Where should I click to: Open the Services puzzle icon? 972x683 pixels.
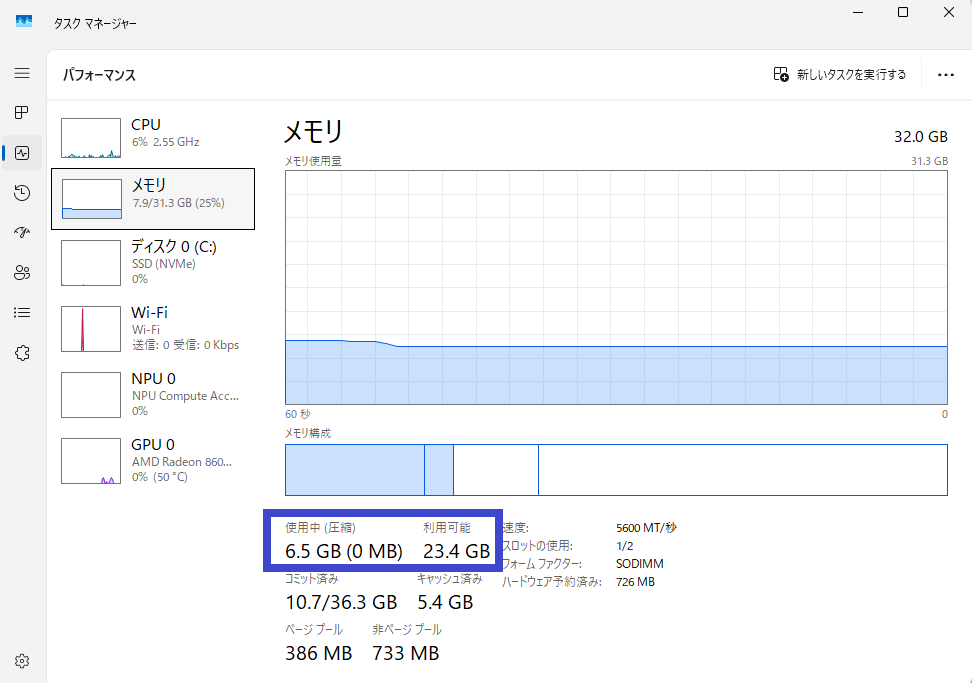(x=22, y=353)
